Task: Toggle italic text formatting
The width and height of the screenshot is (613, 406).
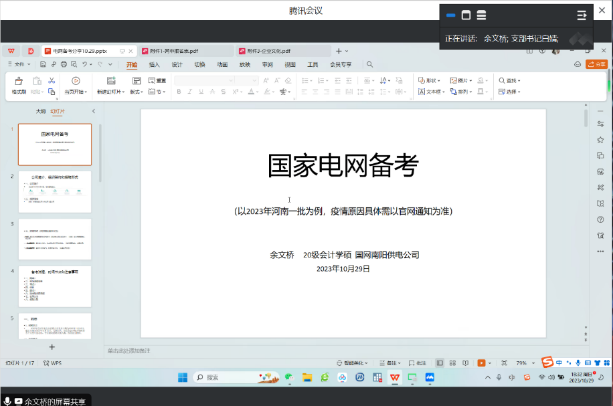Action: (191, 92)
